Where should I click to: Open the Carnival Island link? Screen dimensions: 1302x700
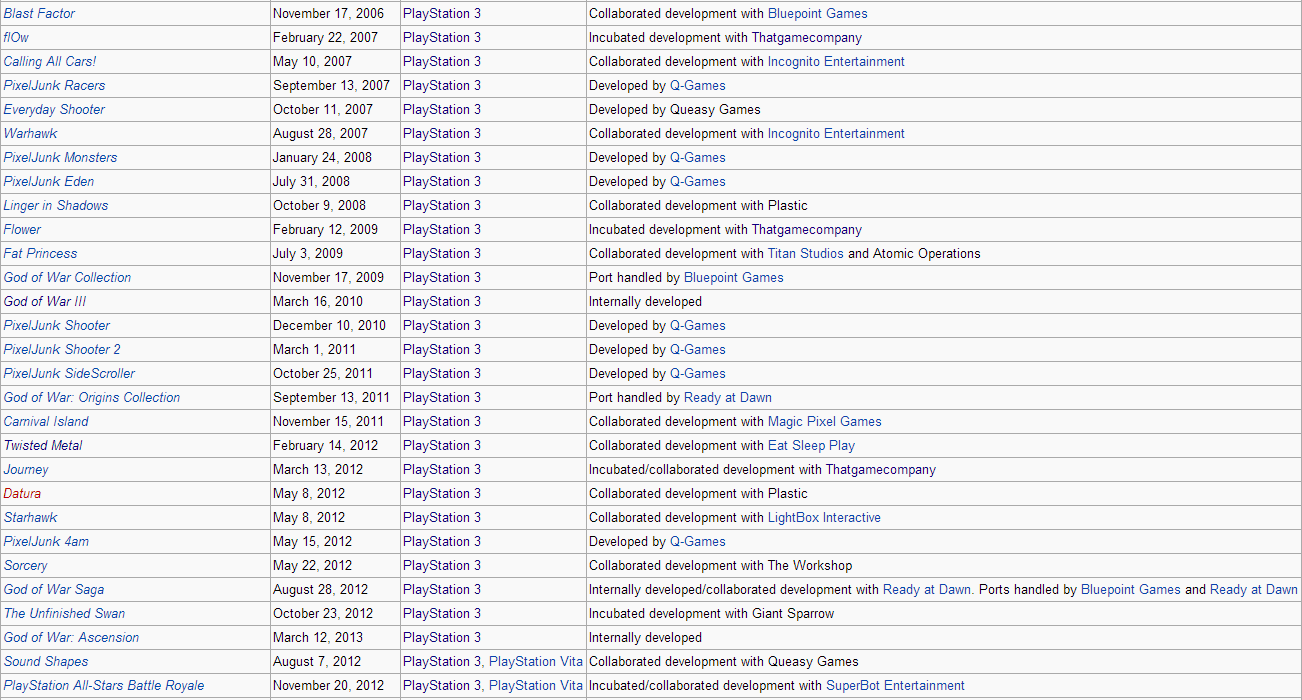[x=46, y=421]
